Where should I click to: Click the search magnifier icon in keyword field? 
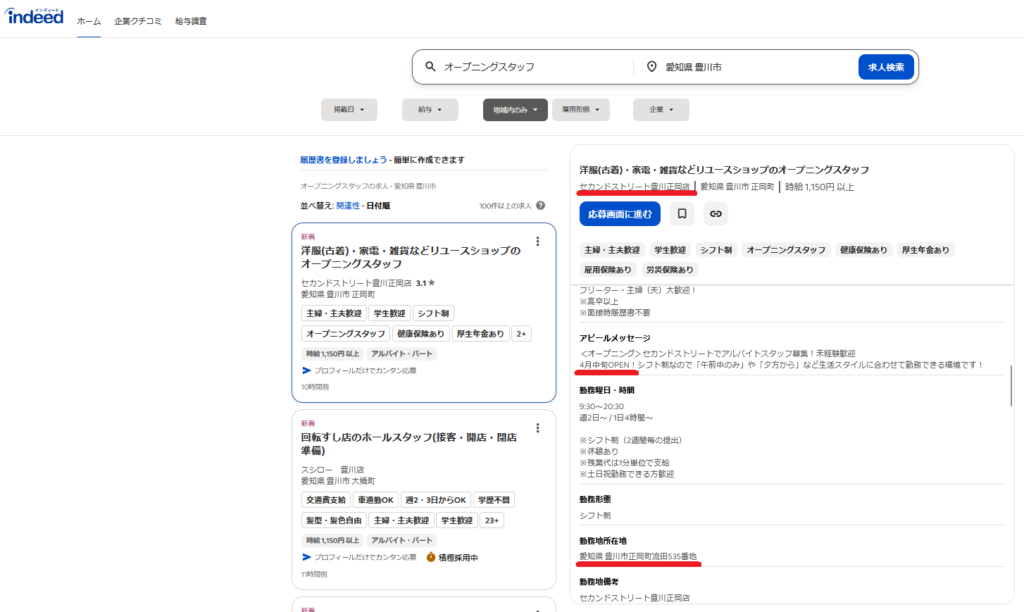[x=430, y=67]
